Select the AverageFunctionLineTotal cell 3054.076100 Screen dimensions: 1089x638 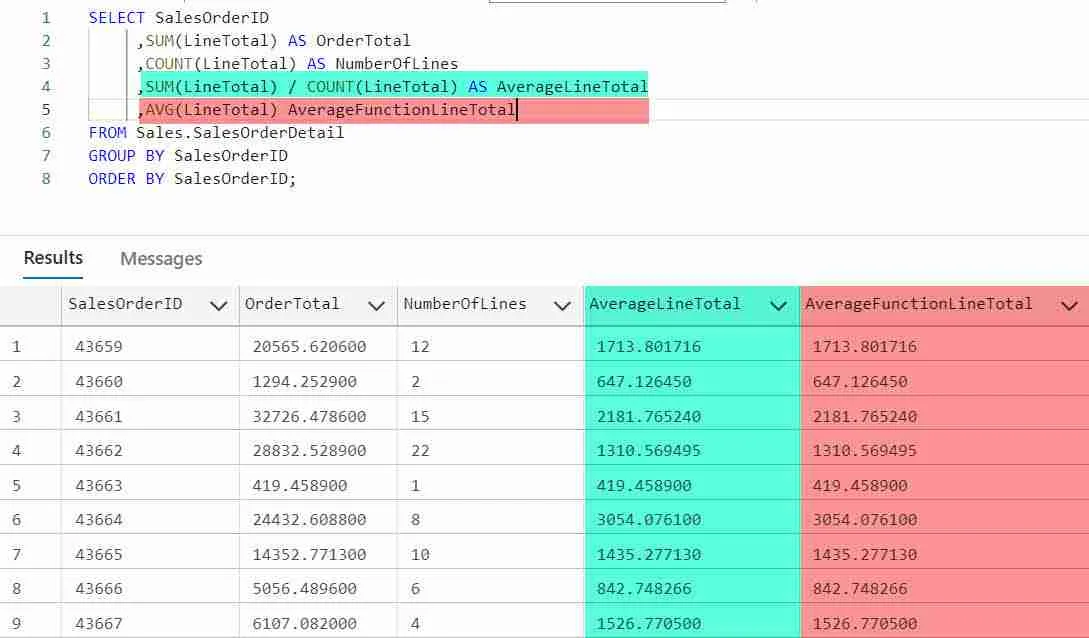[x=865, y=519]
